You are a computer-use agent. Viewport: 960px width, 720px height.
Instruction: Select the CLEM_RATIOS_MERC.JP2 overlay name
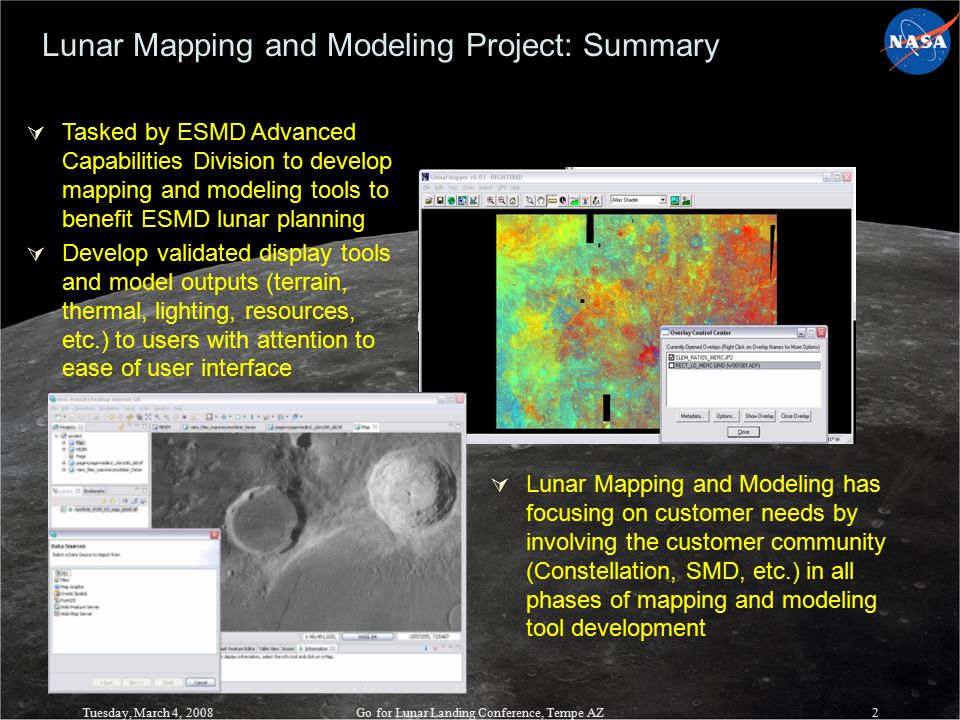click(704, 358)
